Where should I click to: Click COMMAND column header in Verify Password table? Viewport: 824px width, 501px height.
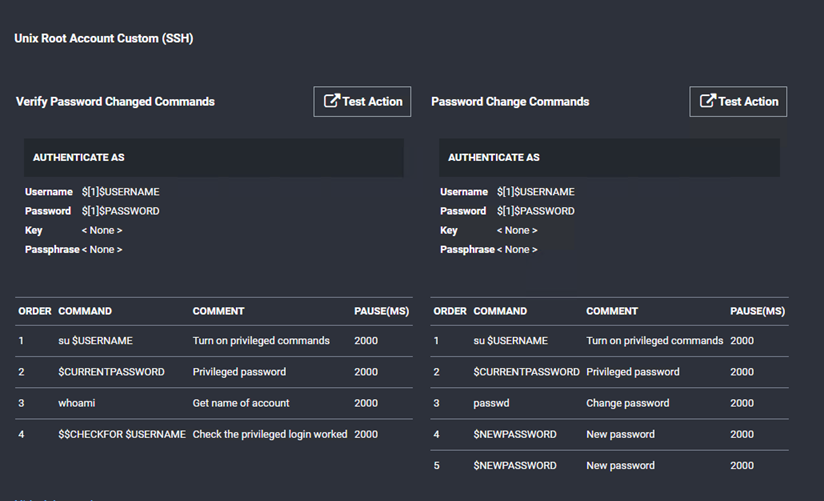click(x=85, y=311)
